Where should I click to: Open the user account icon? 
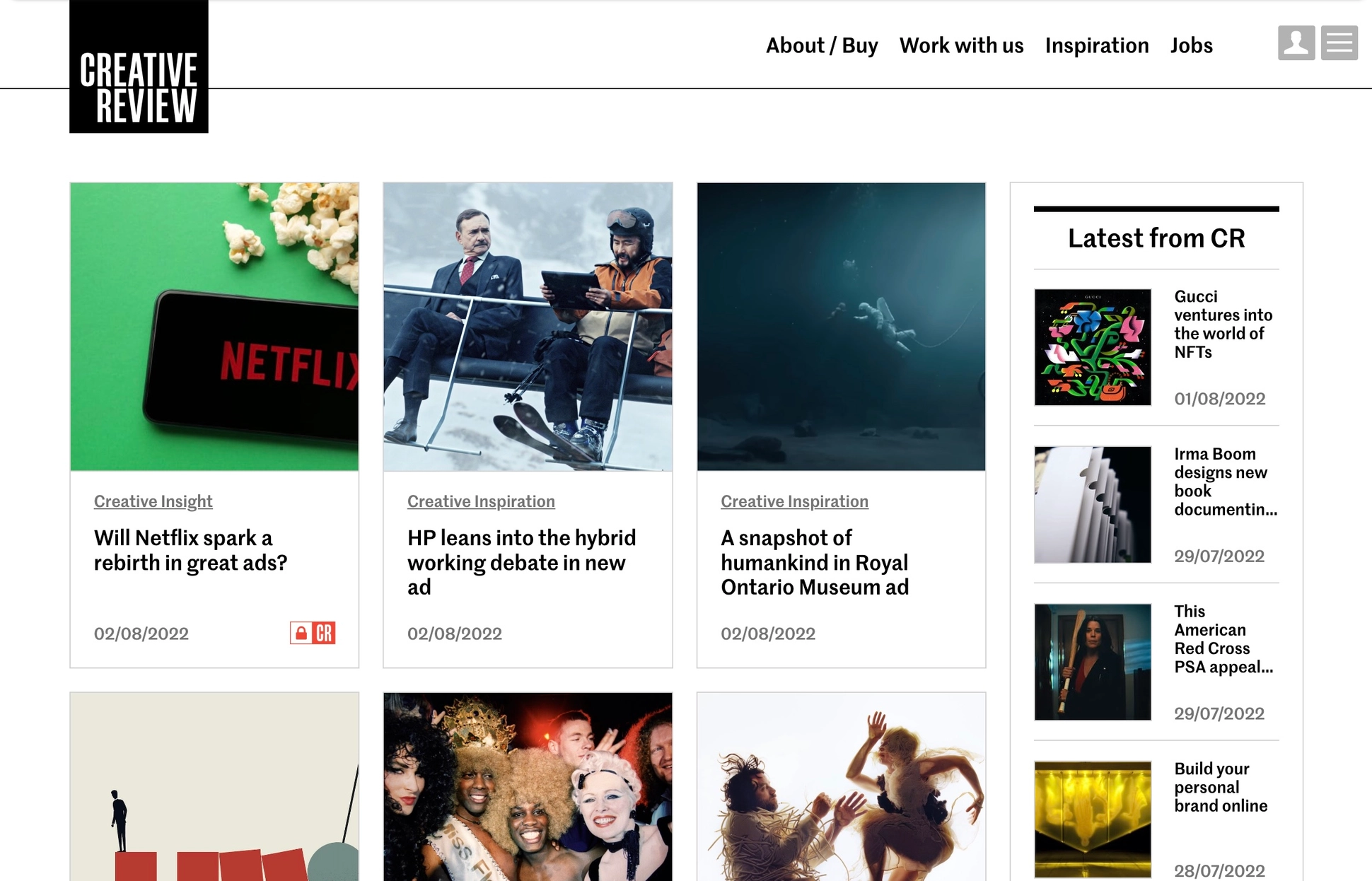pos(1296,44)
